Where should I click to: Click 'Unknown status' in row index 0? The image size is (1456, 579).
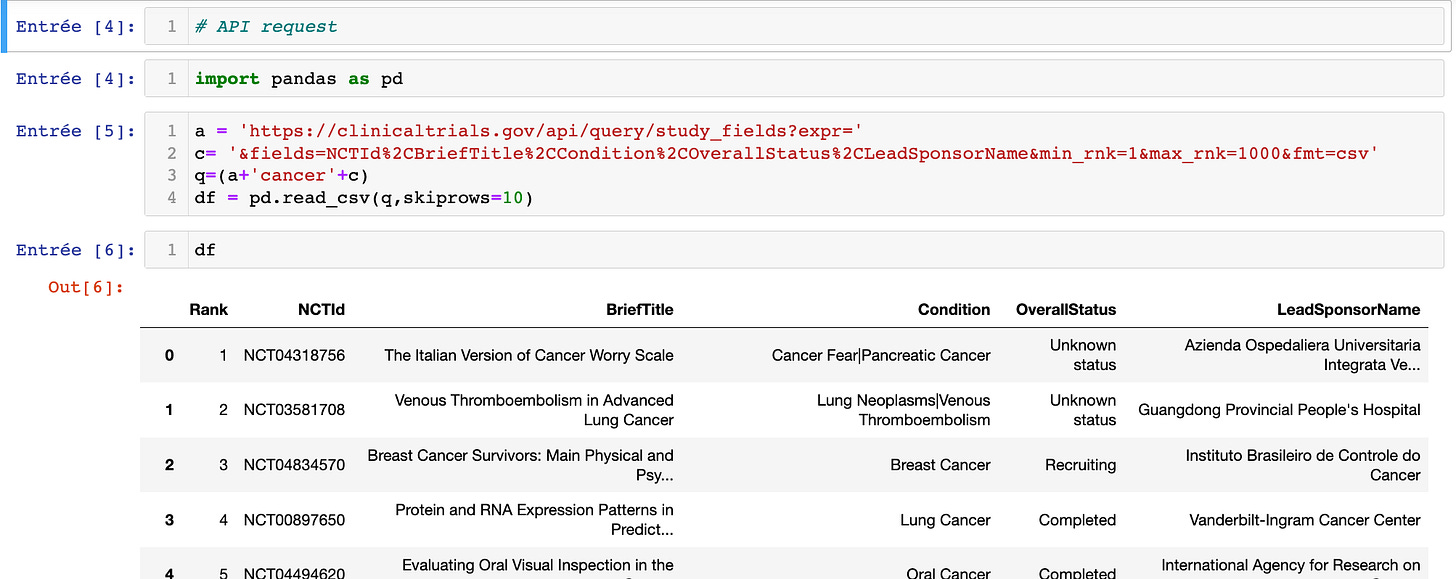1083,355
